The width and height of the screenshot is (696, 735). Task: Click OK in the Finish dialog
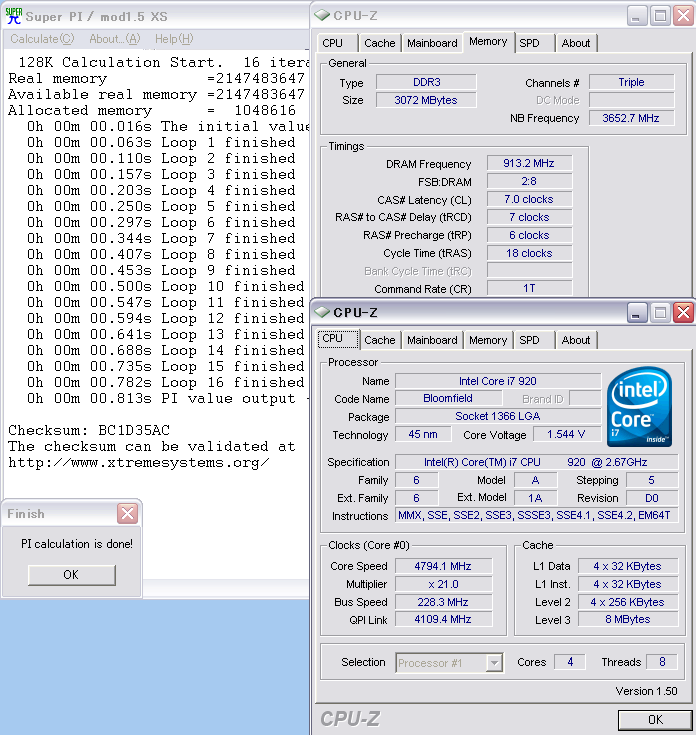point(72,575)
